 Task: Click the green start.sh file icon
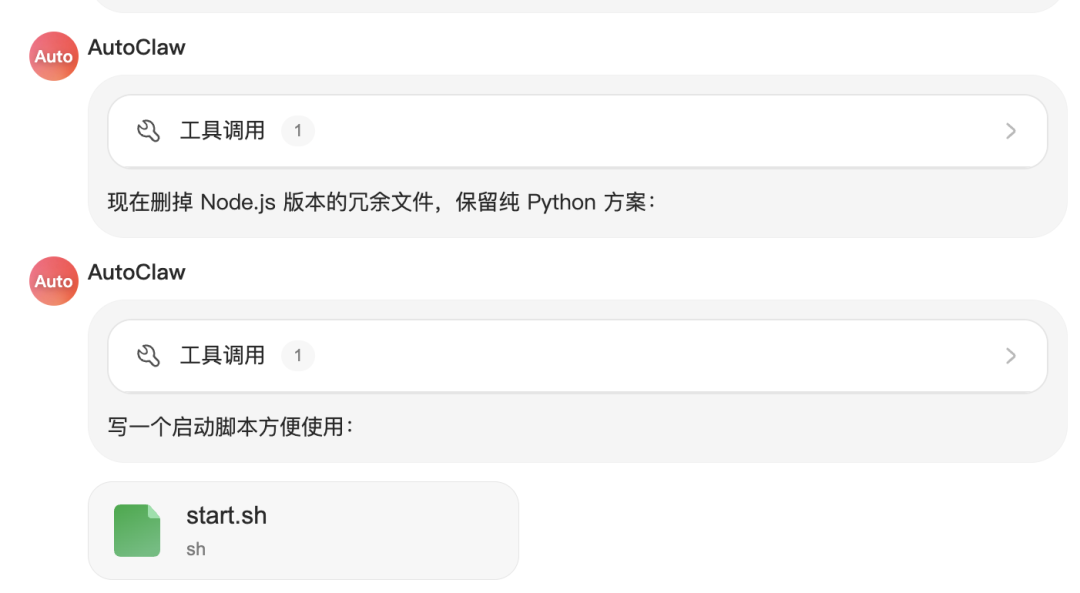(x=137, y=530)
